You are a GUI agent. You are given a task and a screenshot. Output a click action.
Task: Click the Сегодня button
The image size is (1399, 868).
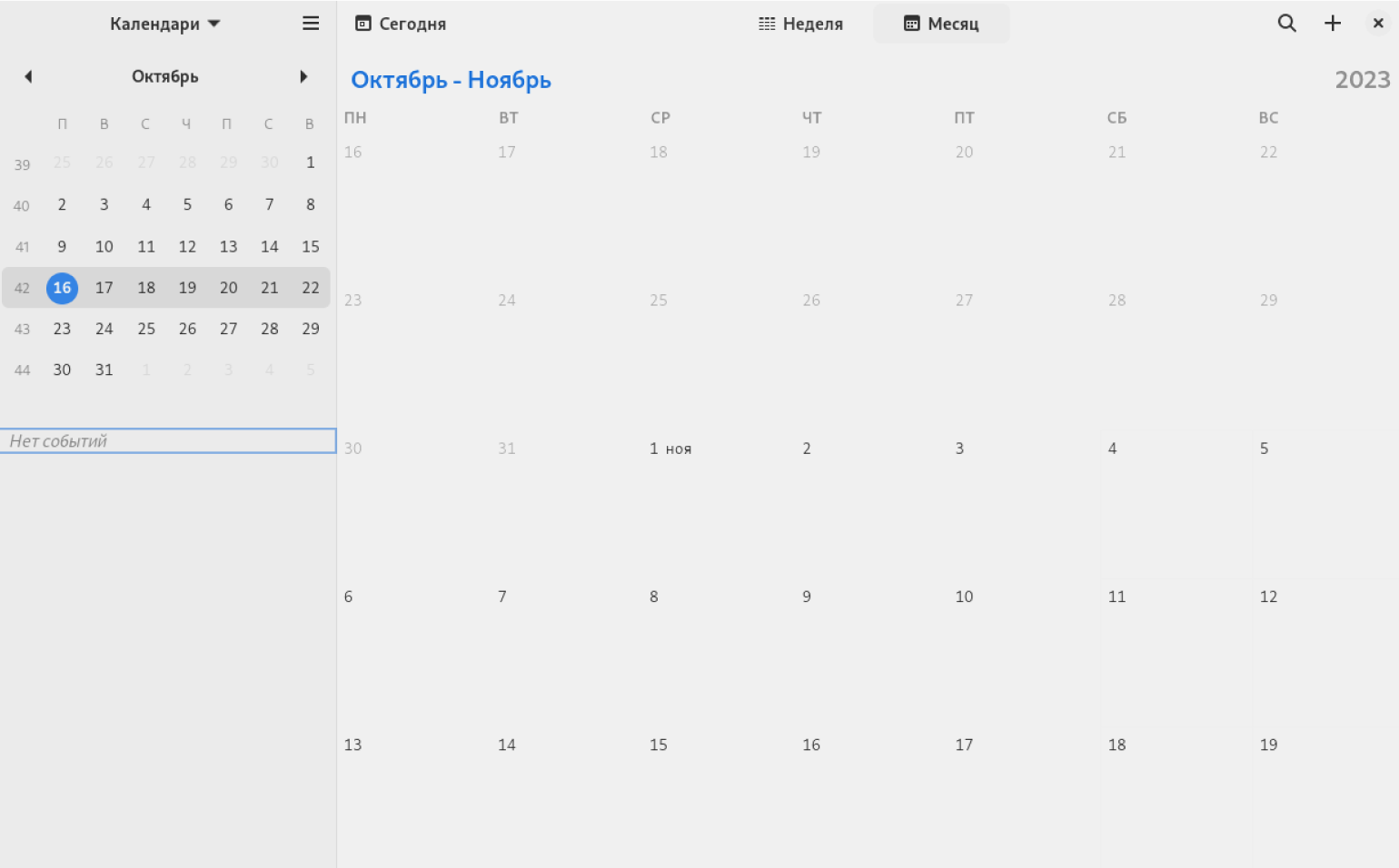coord(401,24)
